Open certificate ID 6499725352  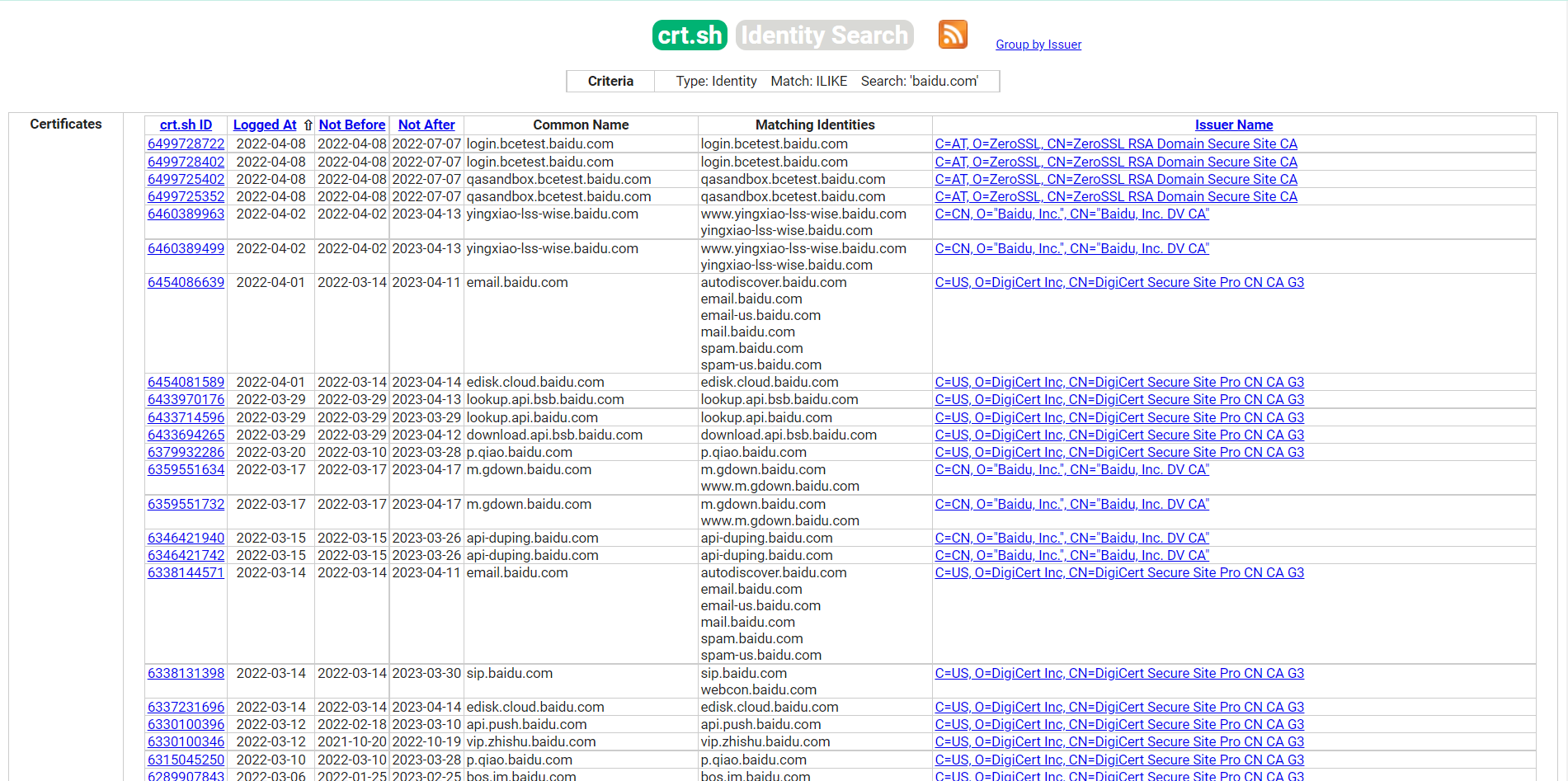pos(186,196)
